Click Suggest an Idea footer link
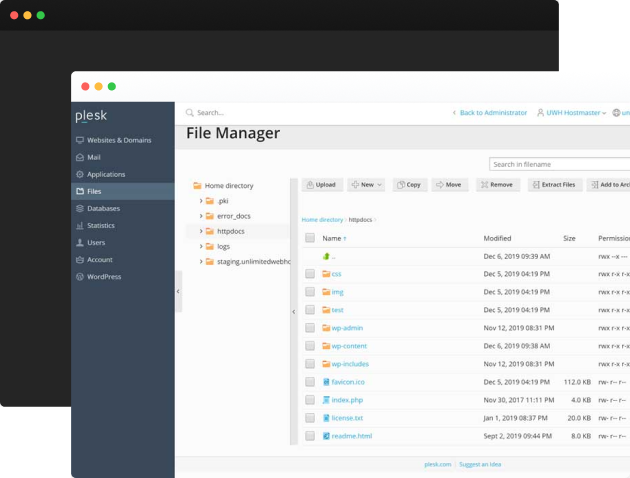Screen dimensions: 630x478 pos(480,464)
